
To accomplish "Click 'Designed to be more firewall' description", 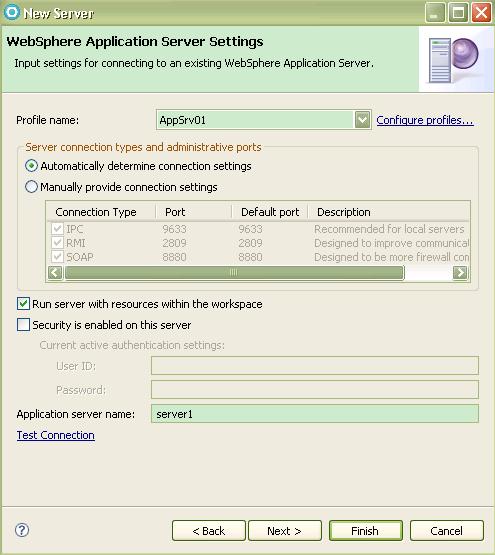I will click(x=392, y=257).
